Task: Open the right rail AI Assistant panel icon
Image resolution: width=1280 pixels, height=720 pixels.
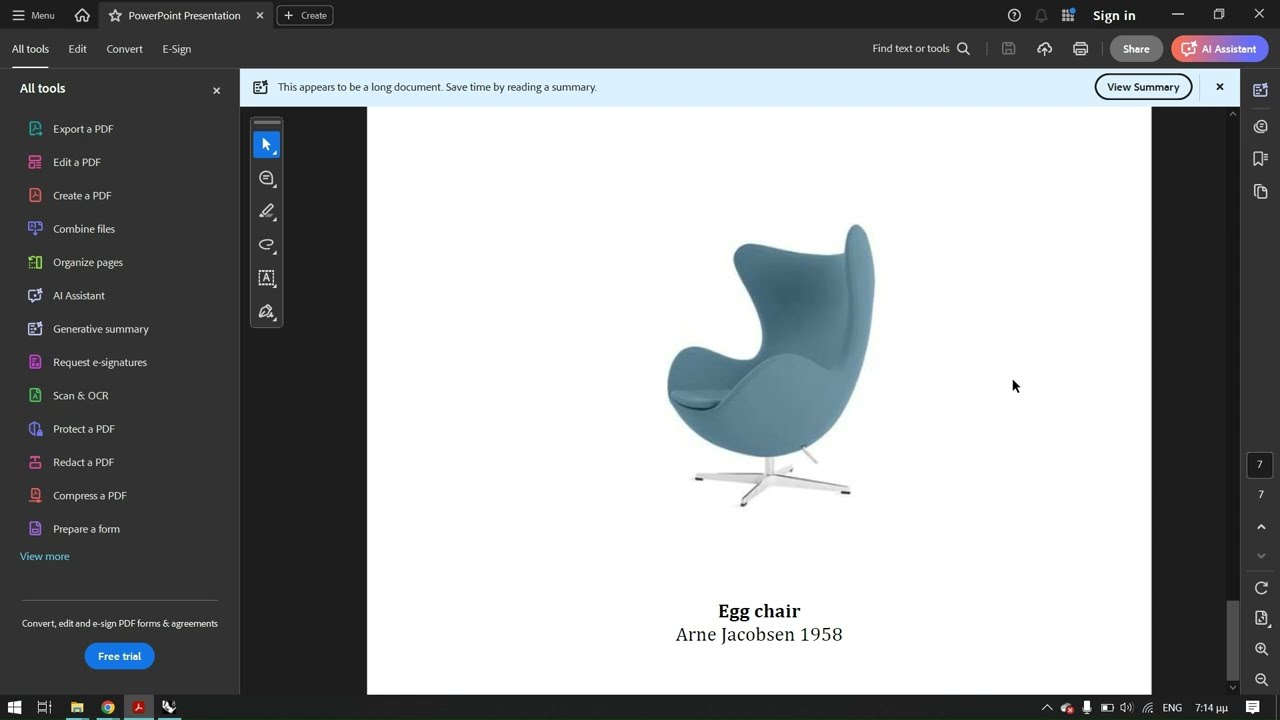Action: pyautogui.click(x=1260, y=90)
